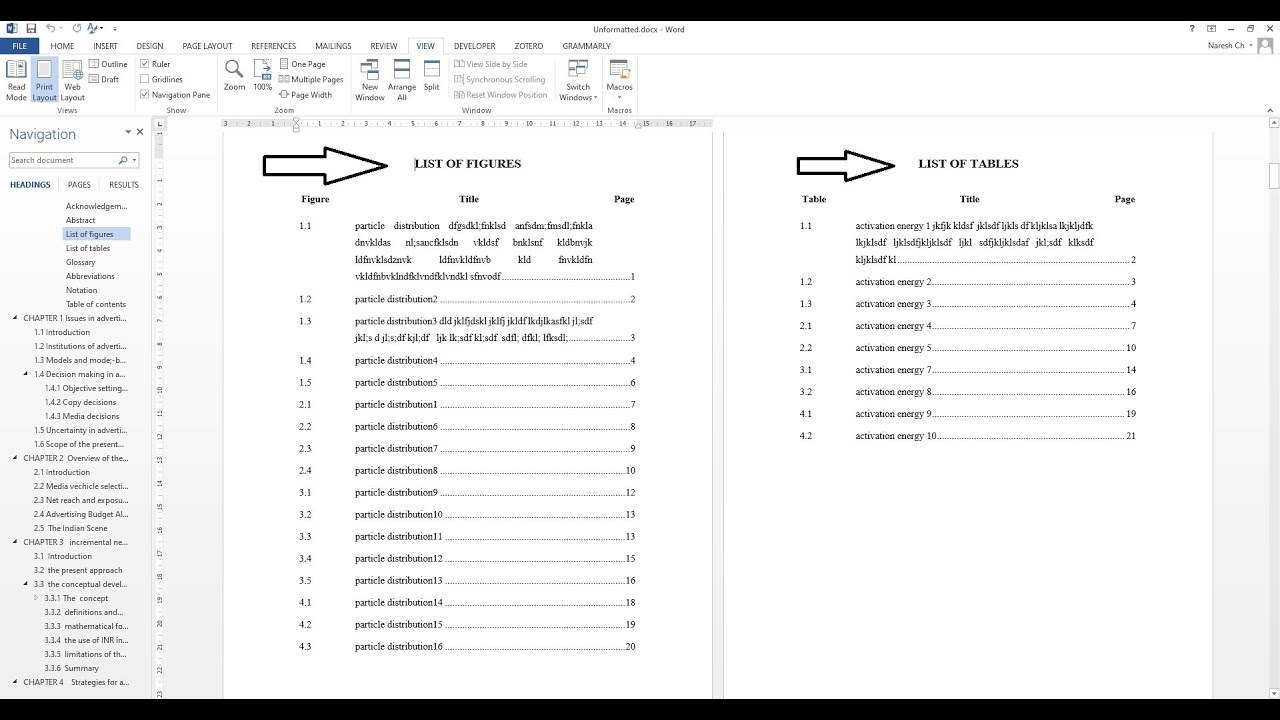Show RESULTS in Navigation pane

click(124, 185)
